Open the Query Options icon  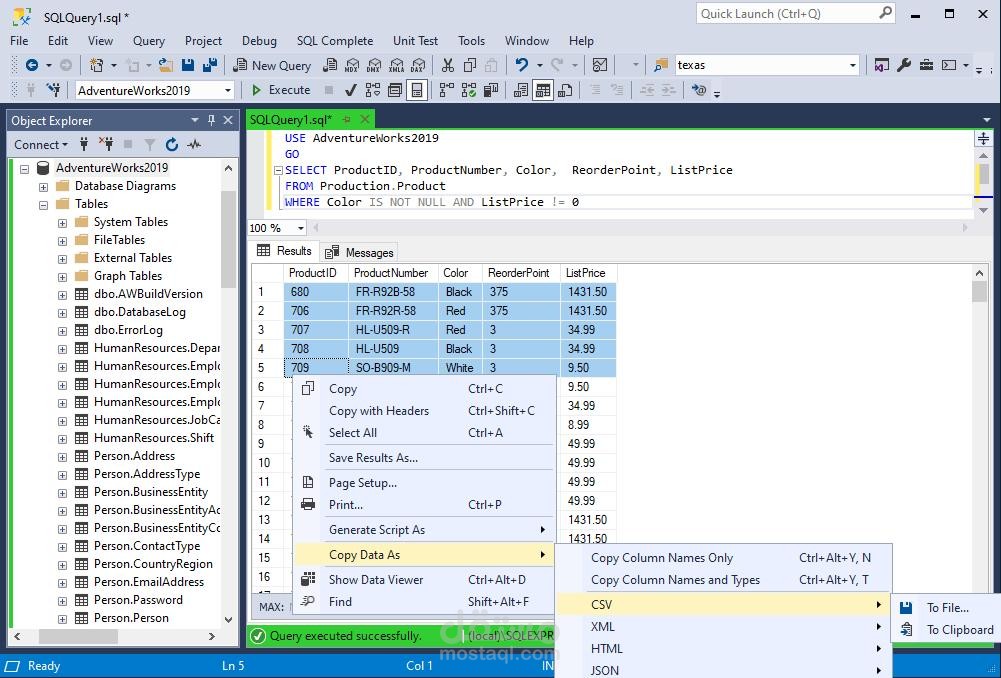pos(395,90)
